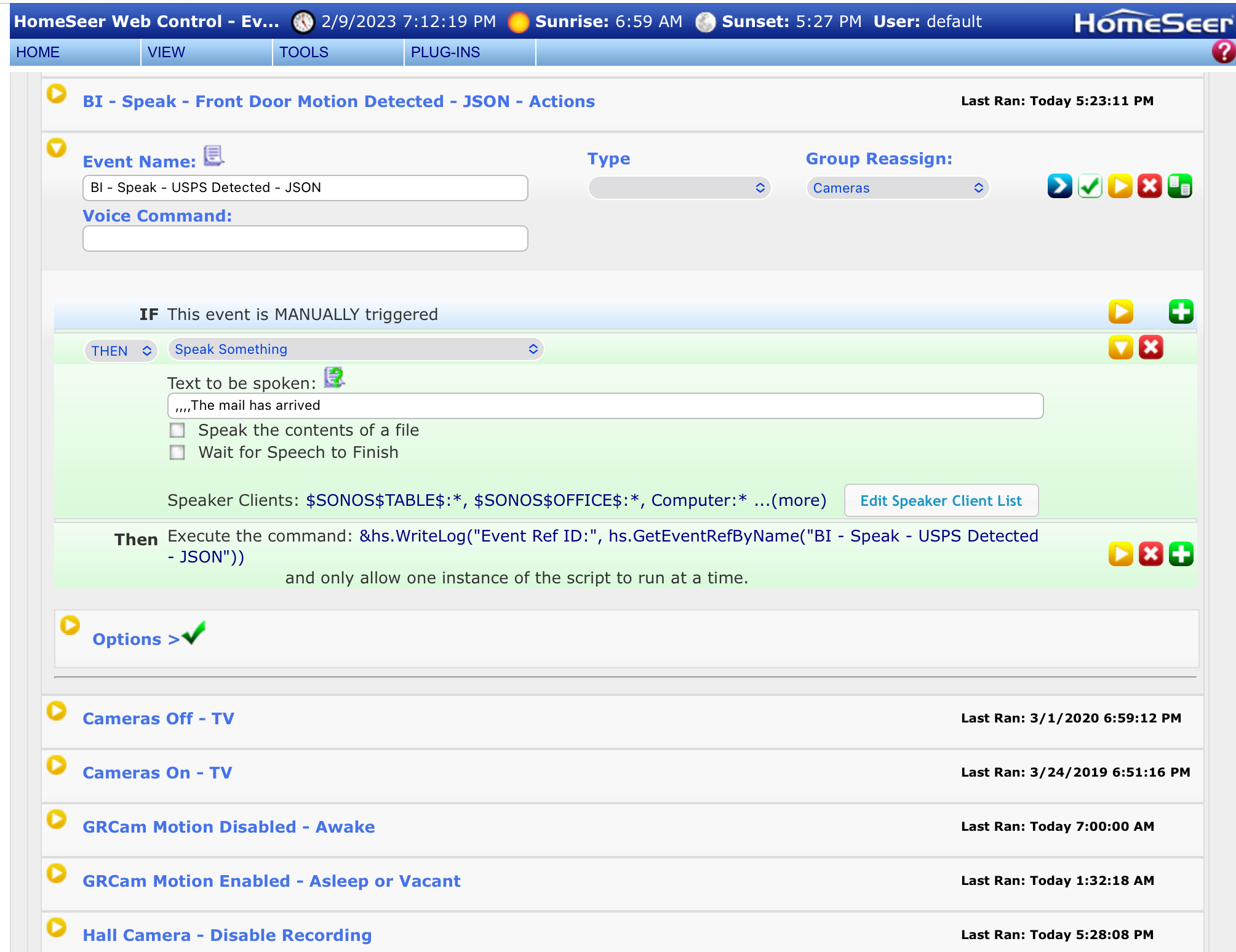Delete the Speak Something action with red X
1236x952 pixels.
pyautogui.click(x=1150, y=348)
